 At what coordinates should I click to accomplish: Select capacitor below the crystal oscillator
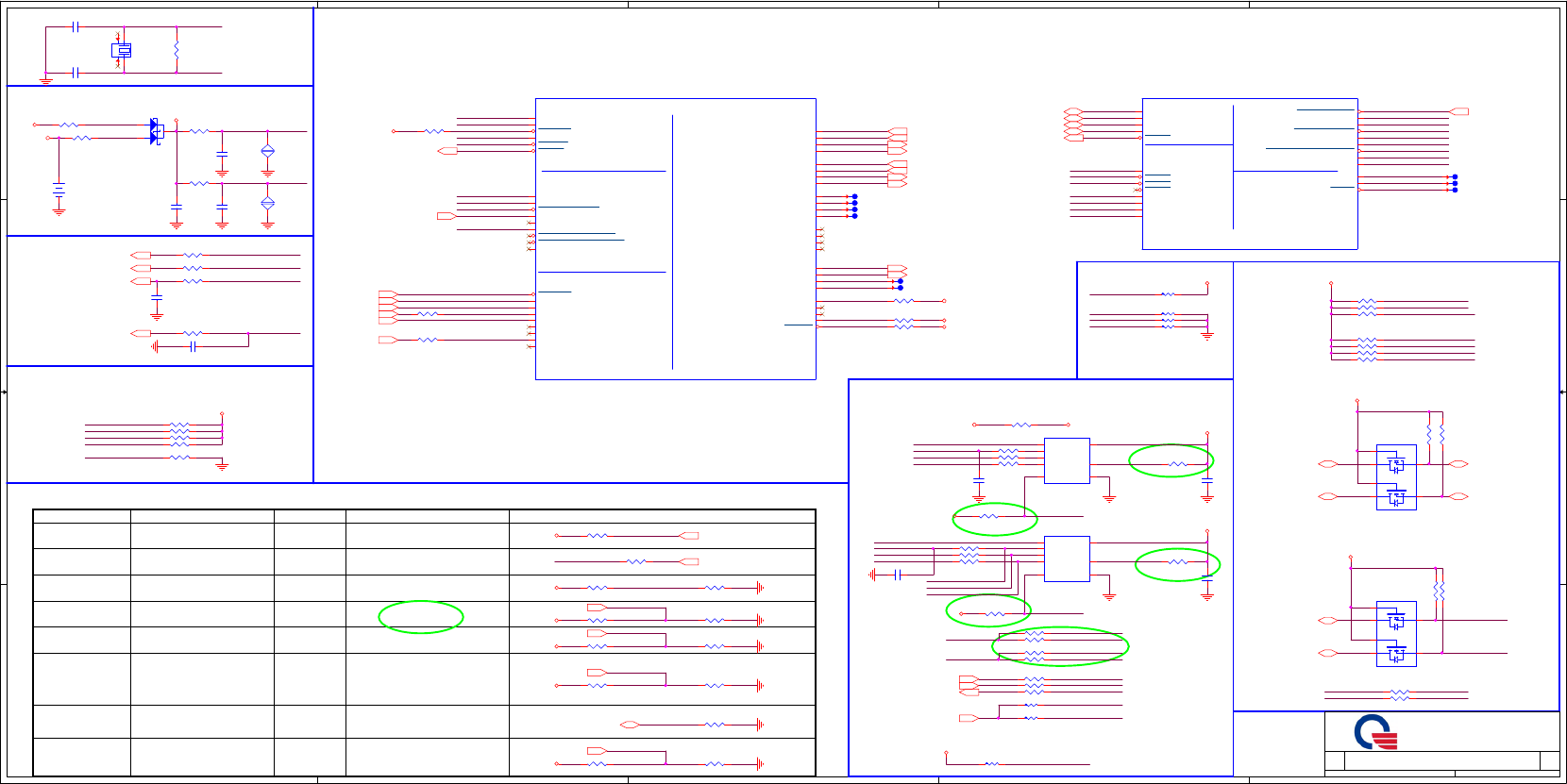[76, 73]
